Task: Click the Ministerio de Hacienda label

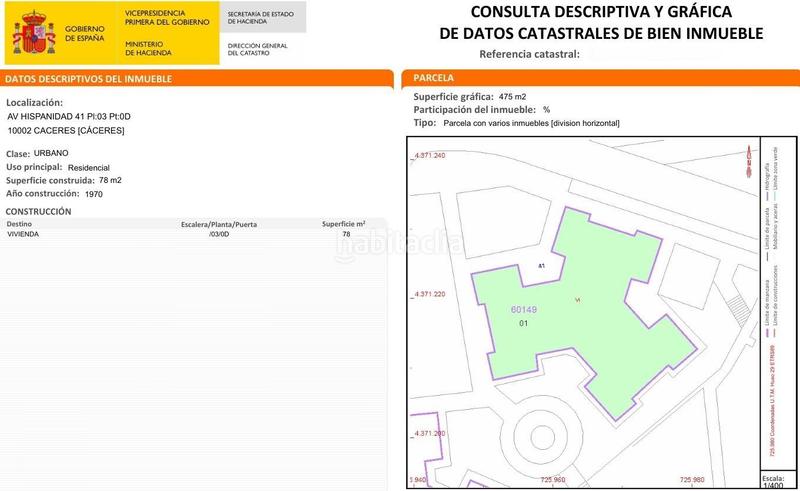Action: tap(148, 48)
